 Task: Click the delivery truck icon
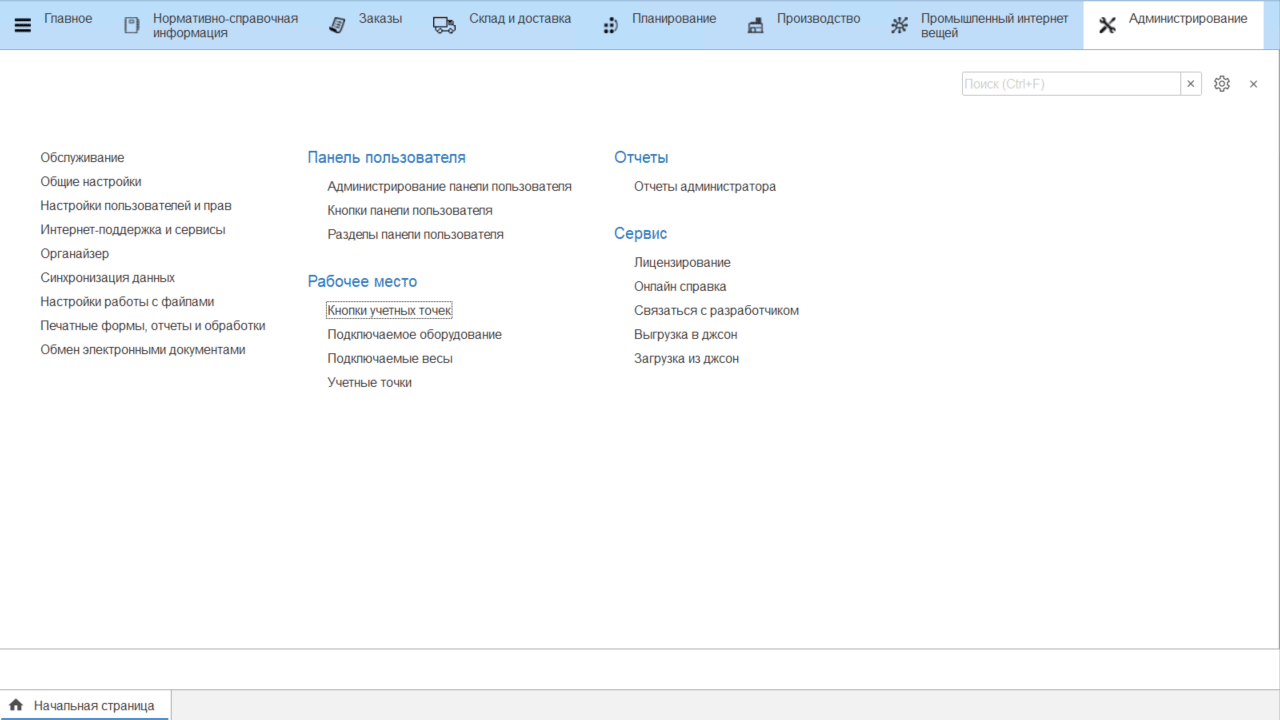444,25
